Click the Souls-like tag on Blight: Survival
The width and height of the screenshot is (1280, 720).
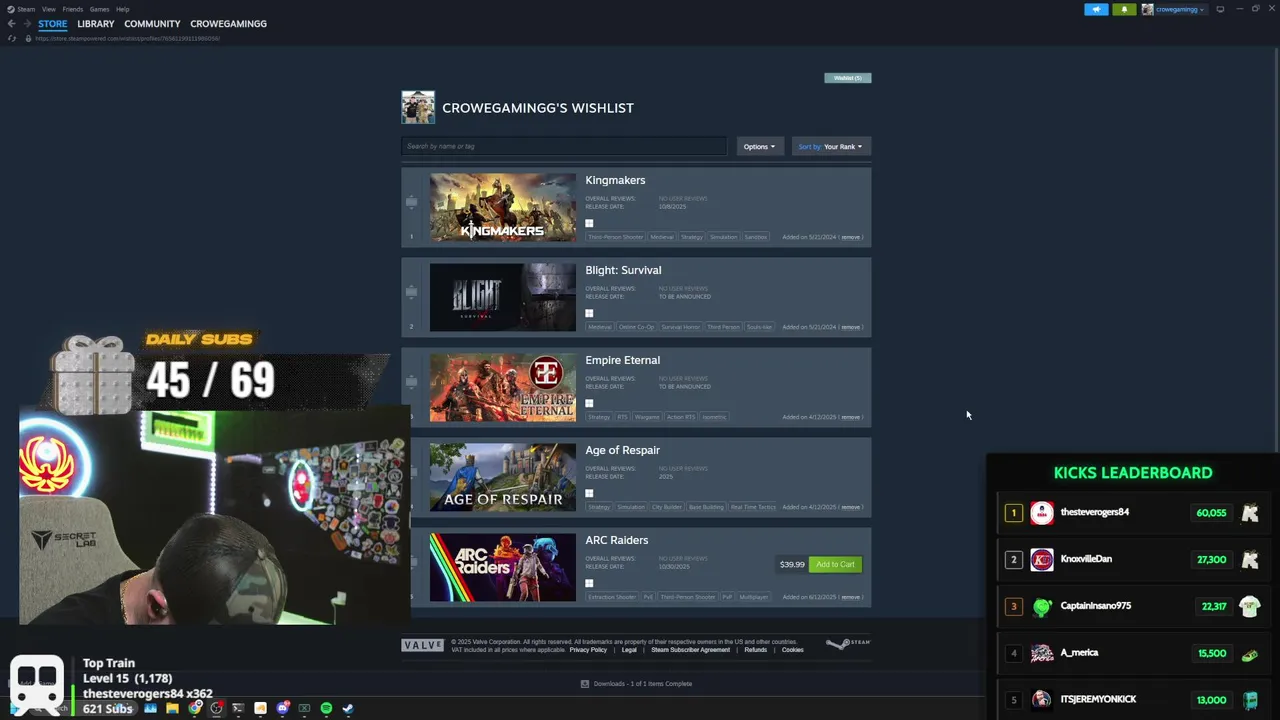[759, 327]
